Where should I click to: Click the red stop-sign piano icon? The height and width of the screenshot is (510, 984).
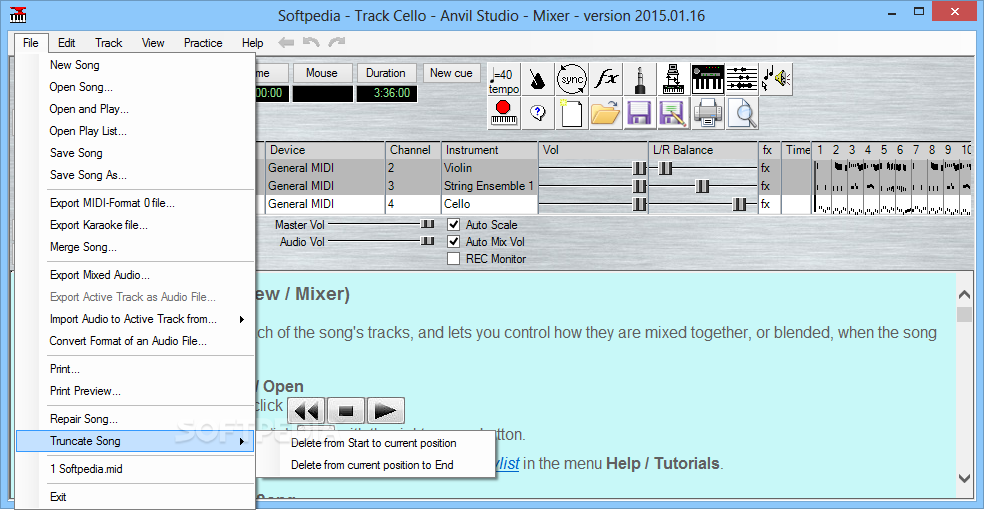click(503, 113)
